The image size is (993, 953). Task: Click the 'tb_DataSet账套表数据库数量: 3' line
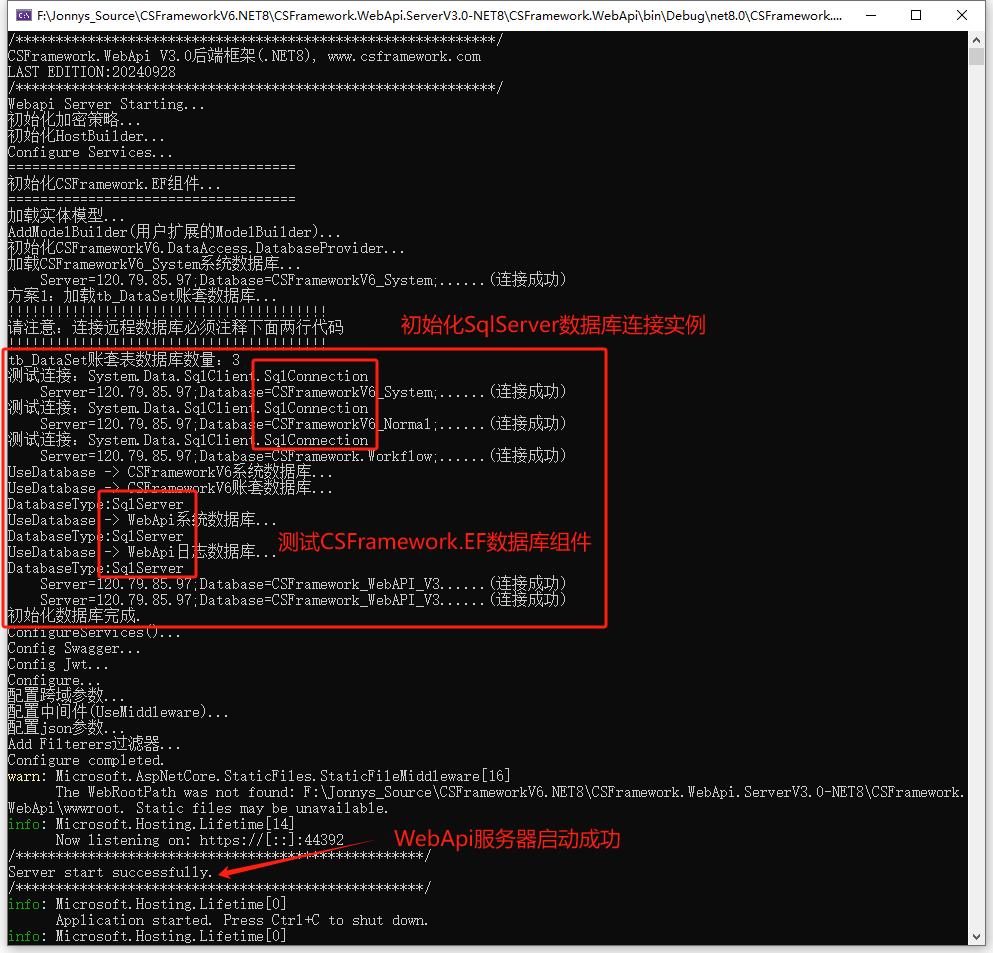119,360
